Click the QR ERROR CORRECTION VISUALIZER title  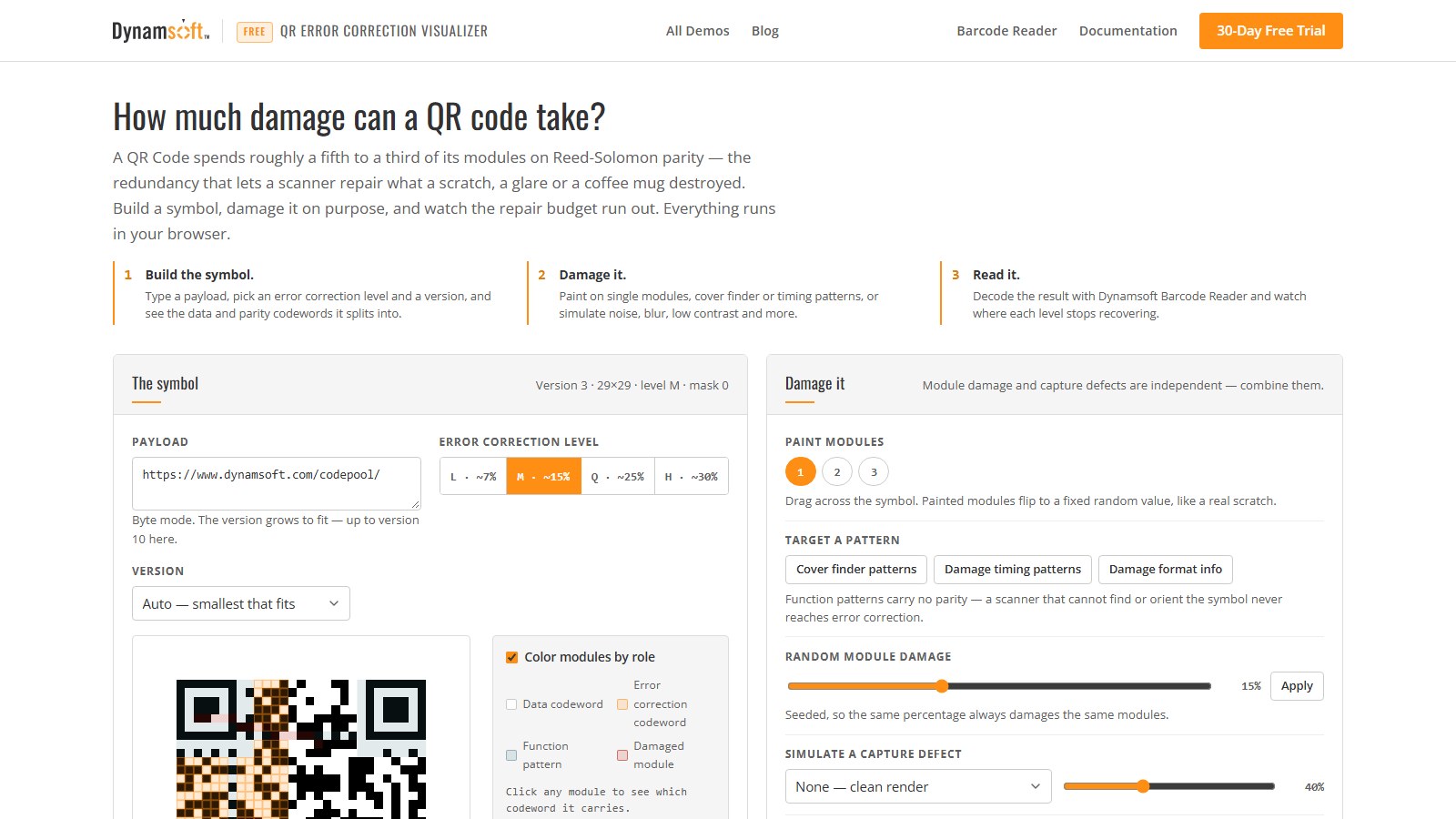pos(384,31)
